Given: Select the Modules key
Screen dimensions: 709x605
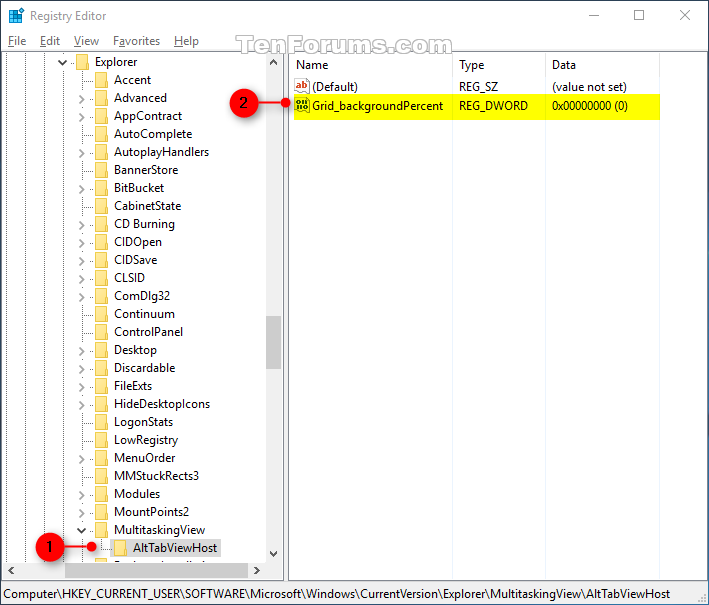Looking at the screenshot, I should click(137, 494).
